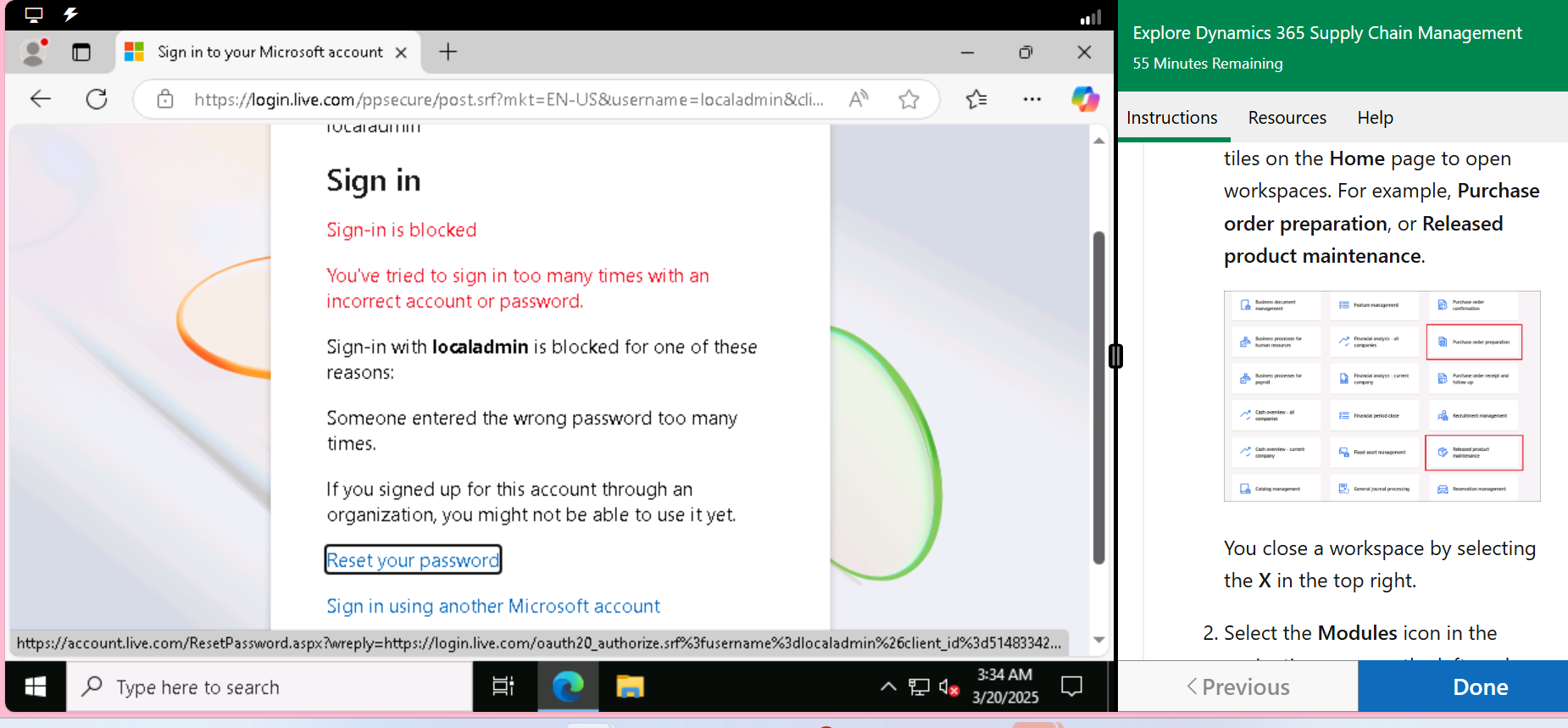Click the Done button
Viewport: 1568px width, 728px height.
[1480, 686]
